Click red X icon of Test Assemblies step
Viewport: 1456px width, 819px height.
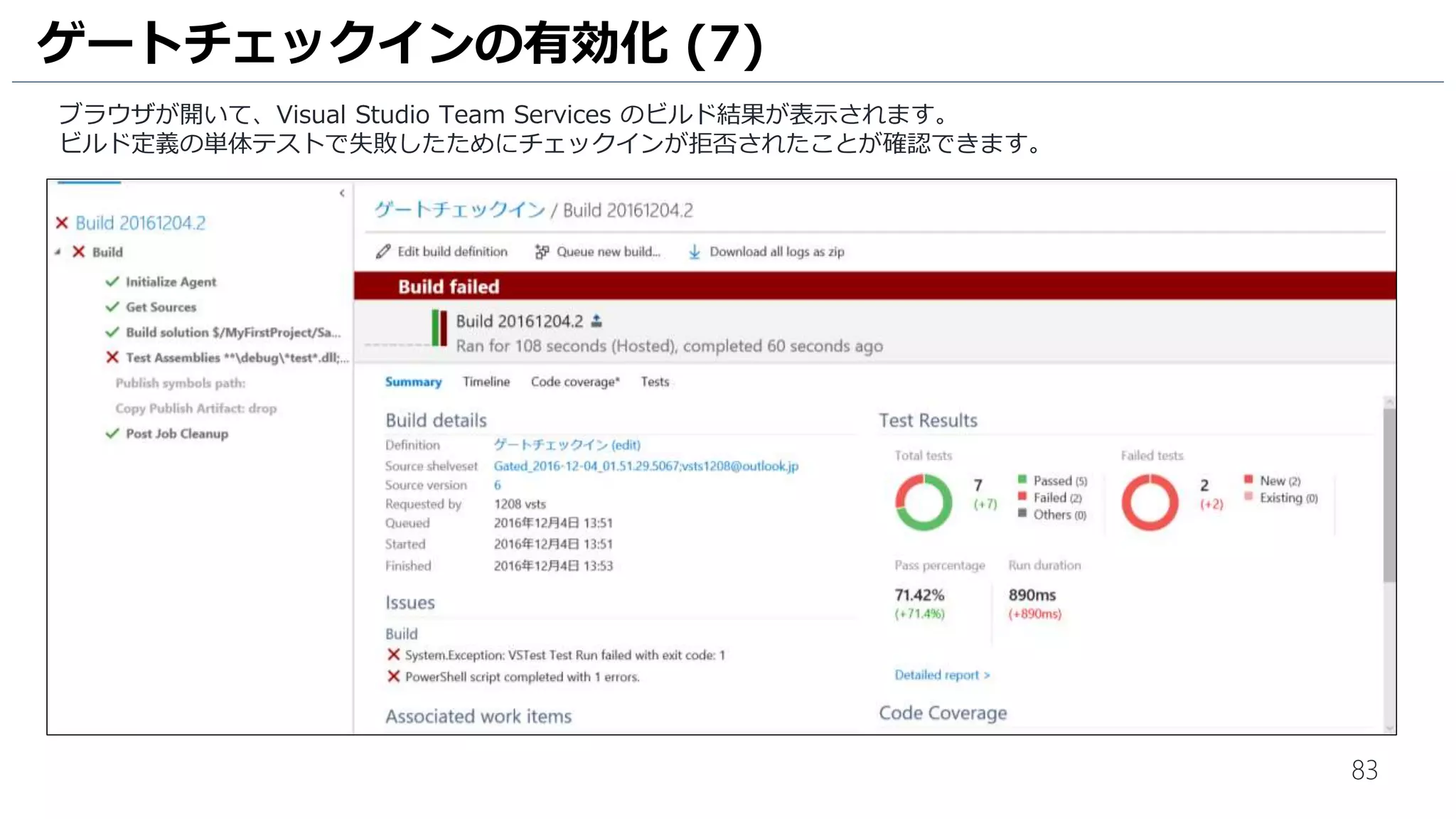112,357
